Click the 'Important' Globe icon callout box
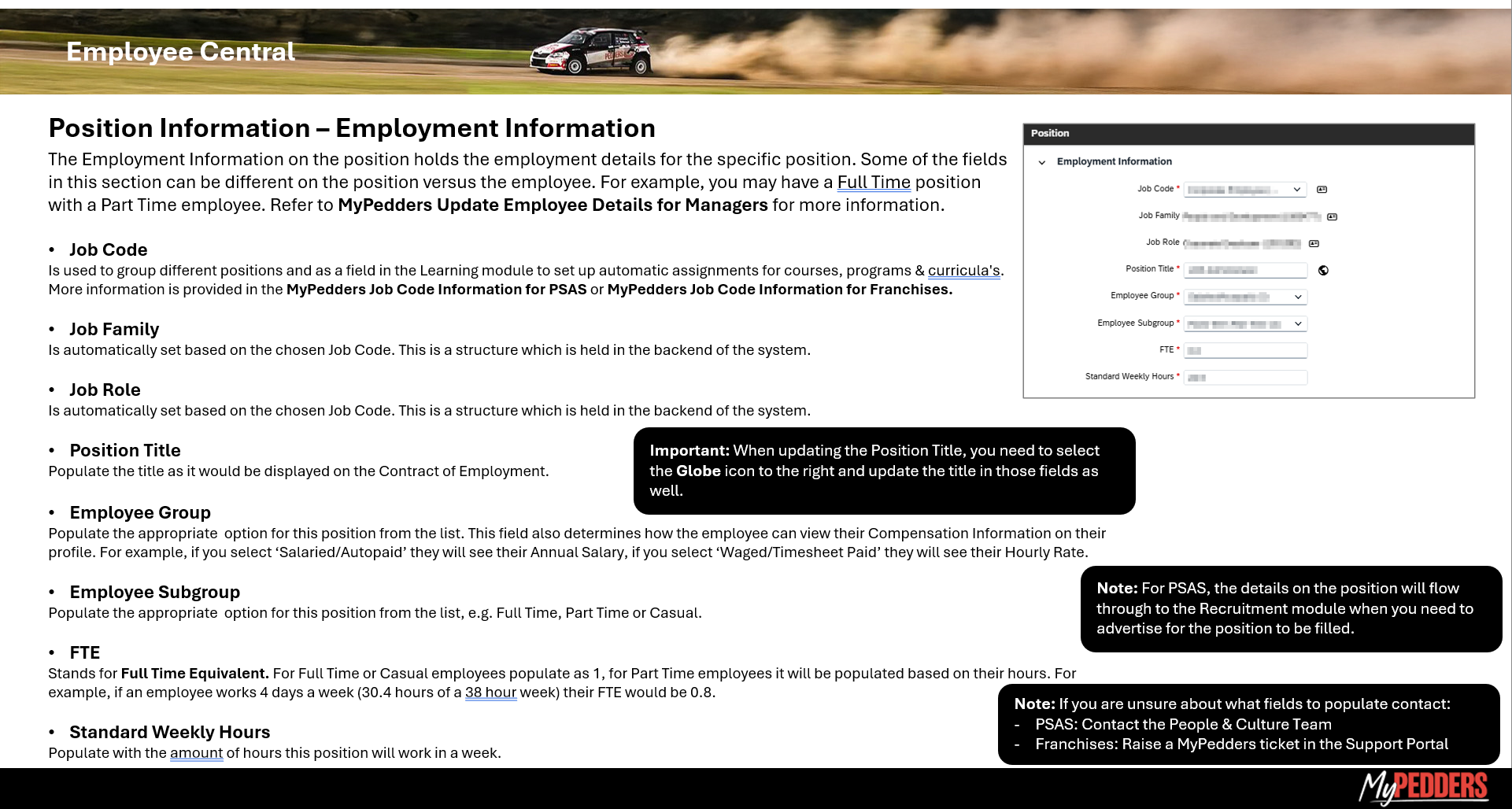Viewport: 1512px width, 809px height. (x=883, y=471)
